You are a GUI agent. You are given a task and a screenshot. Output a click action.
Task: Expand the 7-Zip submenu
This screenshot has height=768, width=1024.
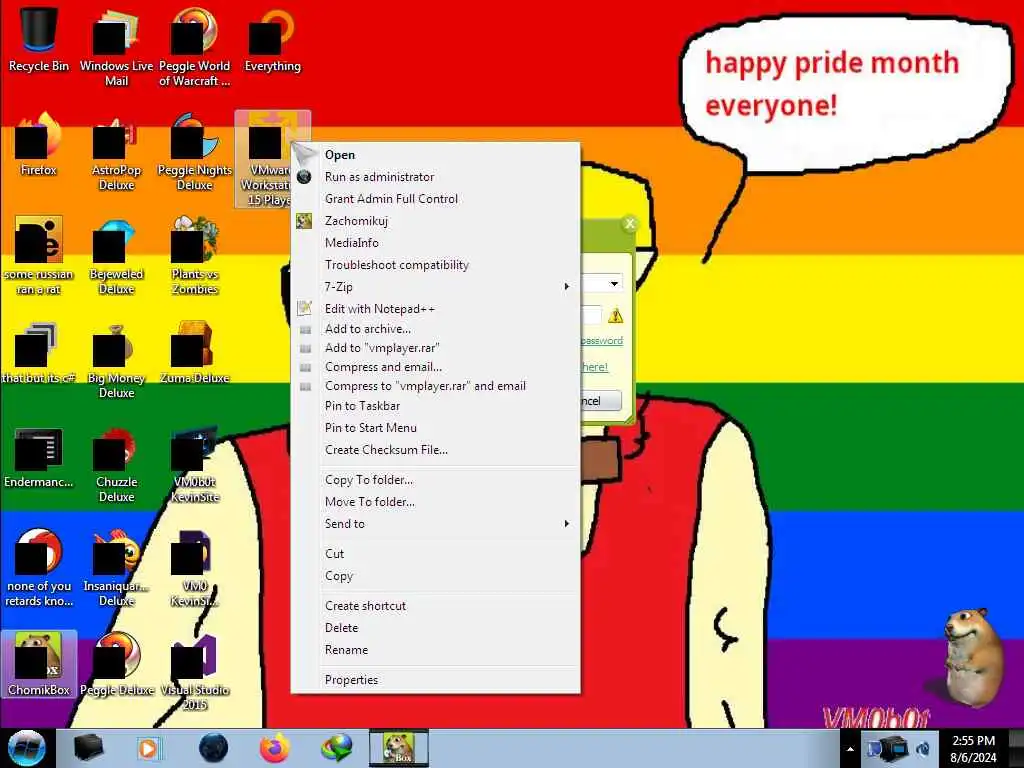[x=435, y=287]
